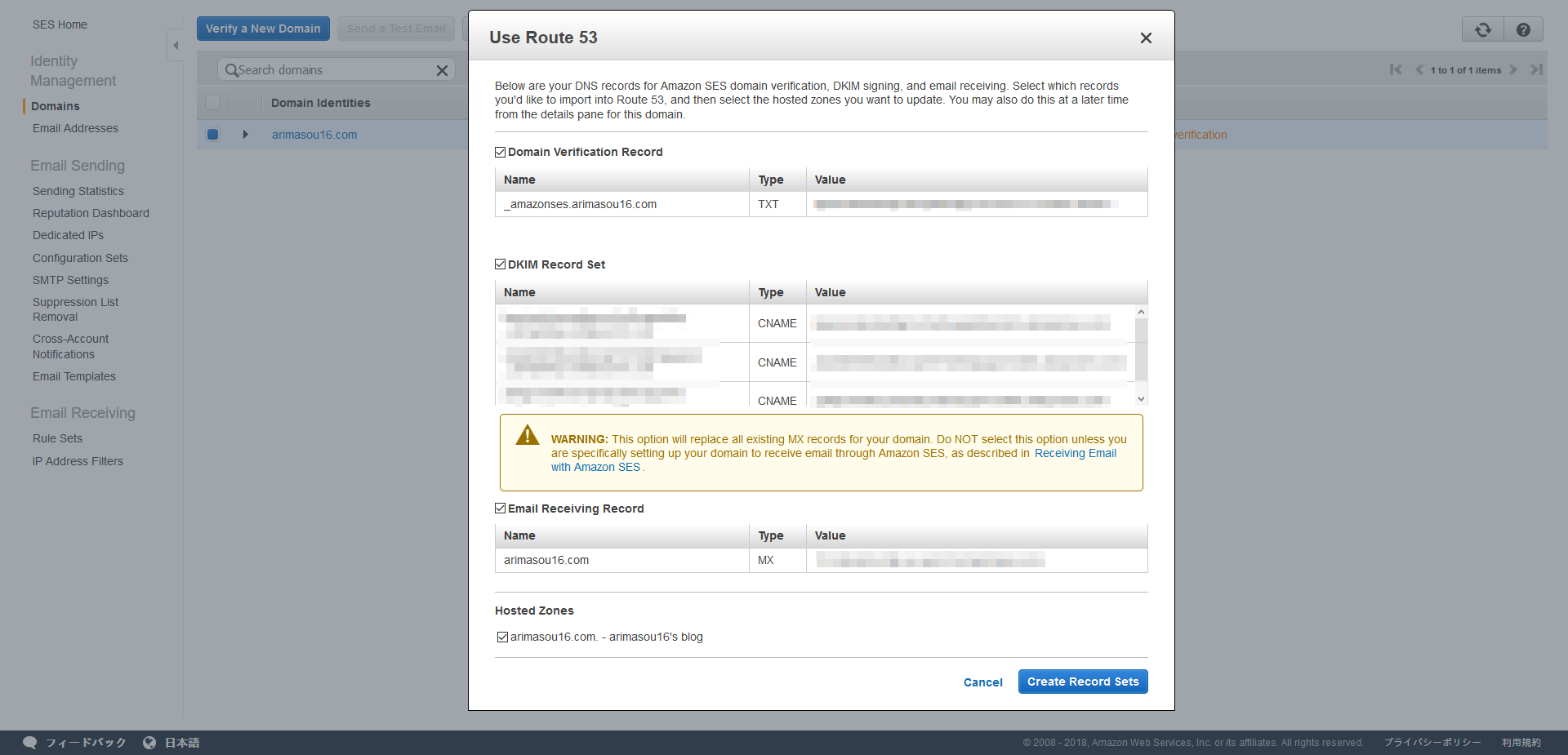Toggle the select-all domains checkbox
This screenshot has height=755, width=1568.
click(x=212, y=103)
